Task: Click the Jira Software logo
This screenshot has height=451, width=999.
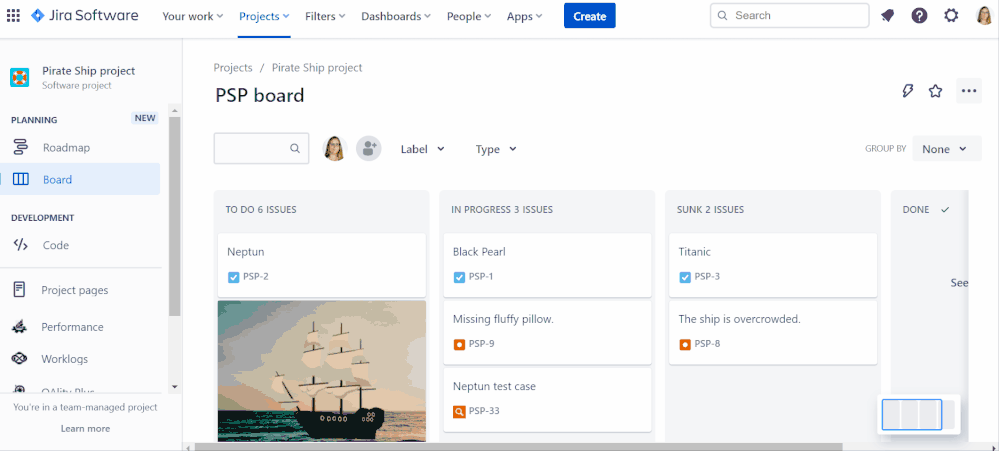Action: 85,16
